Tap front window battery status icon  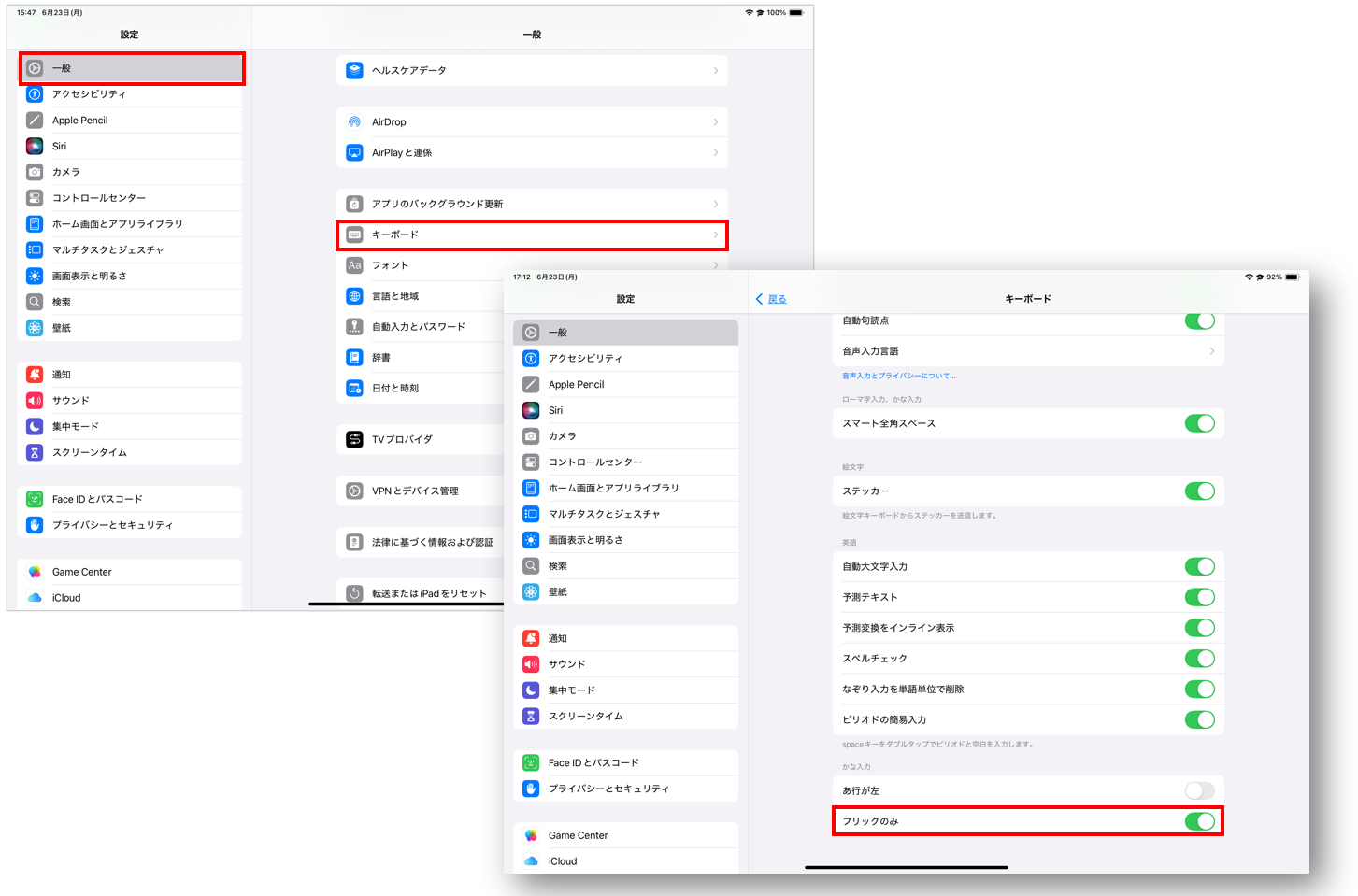(x=1292, y=277)
